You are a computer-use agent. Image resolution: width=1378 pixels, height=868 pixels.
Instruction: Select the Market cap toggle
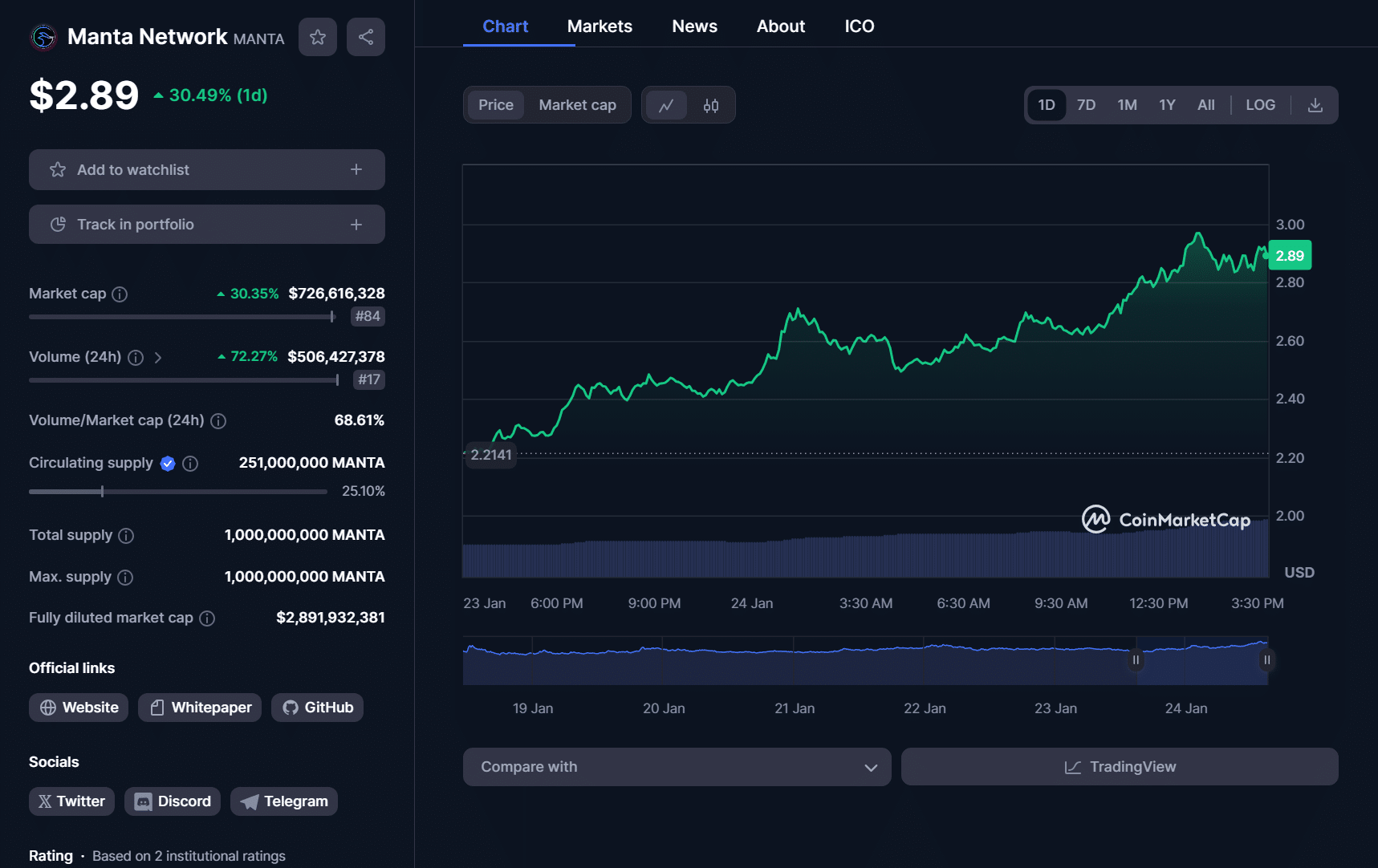click(578, 105)
